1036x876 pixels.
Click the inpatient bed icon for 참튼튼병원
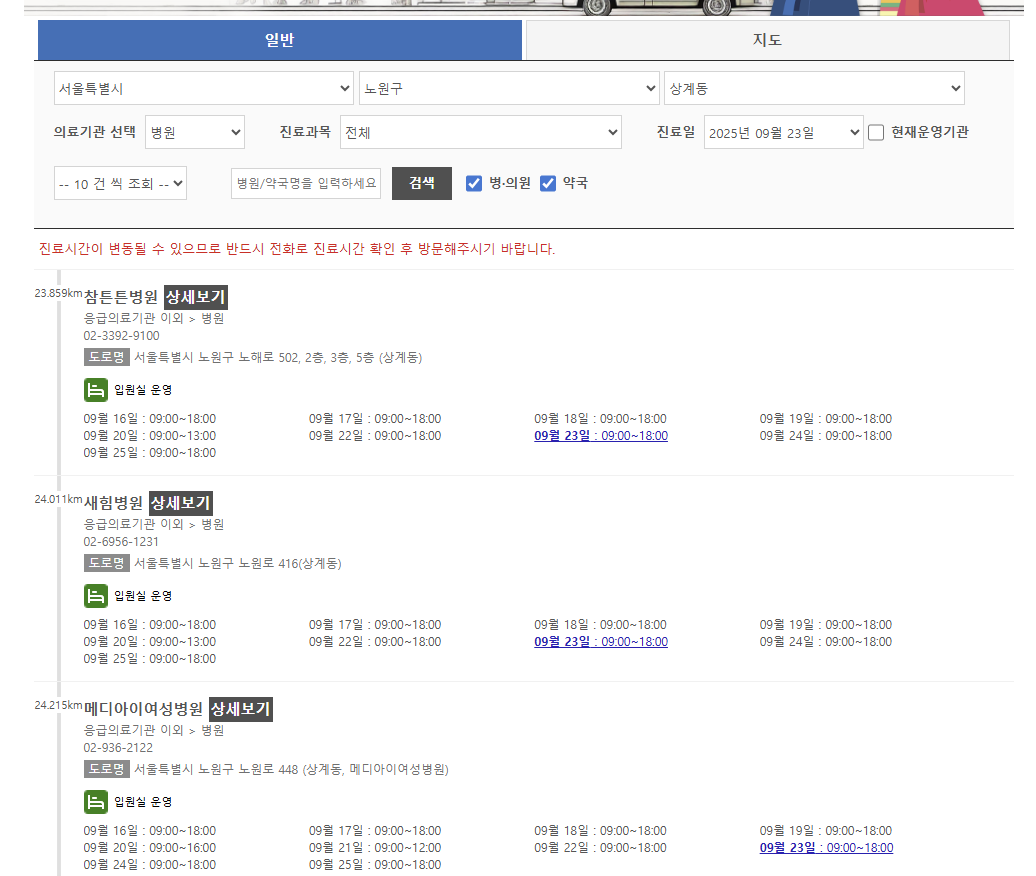click(96, 389)
